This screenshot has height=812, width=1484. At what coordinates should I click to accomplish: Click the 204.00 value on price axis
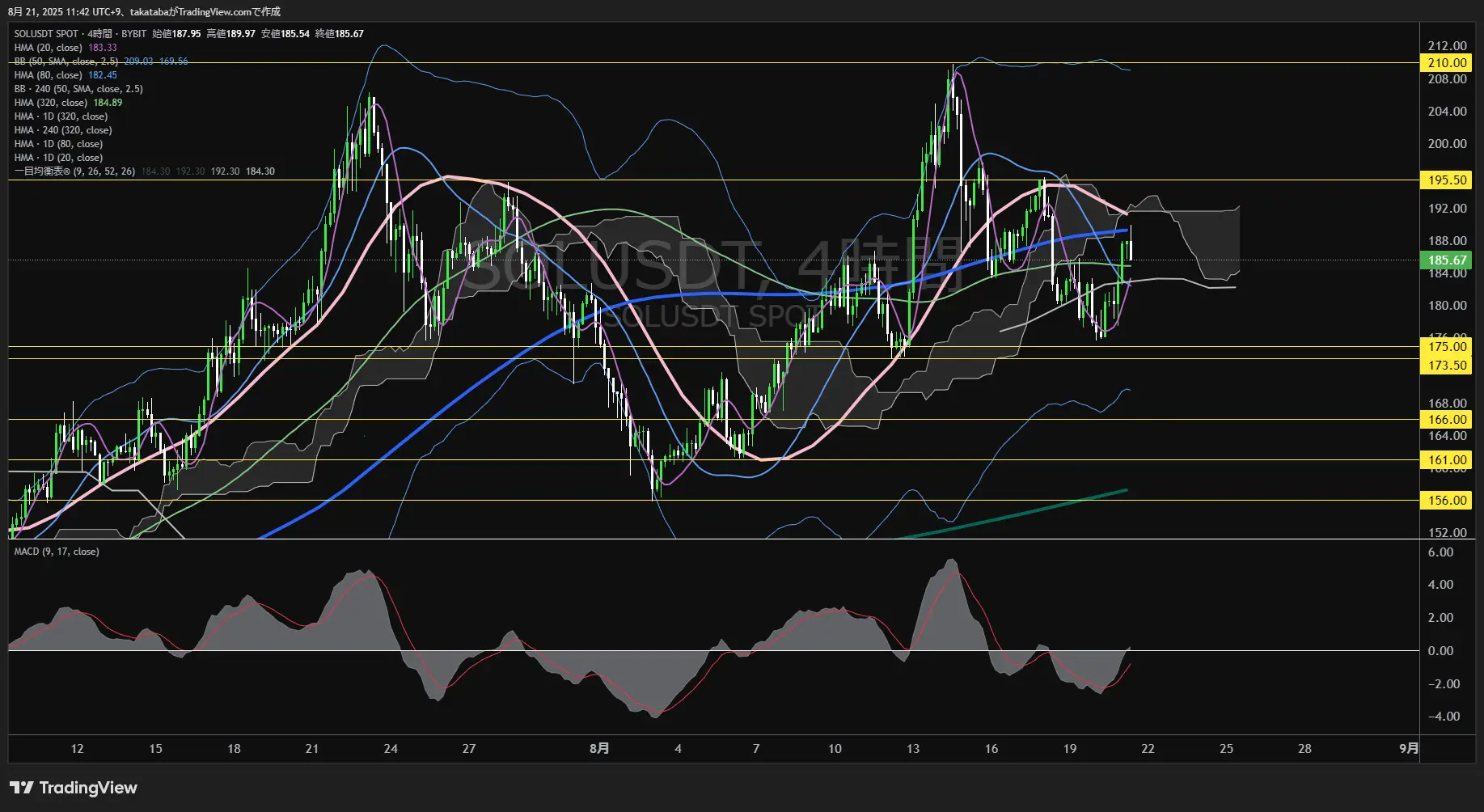point(1447,111)
